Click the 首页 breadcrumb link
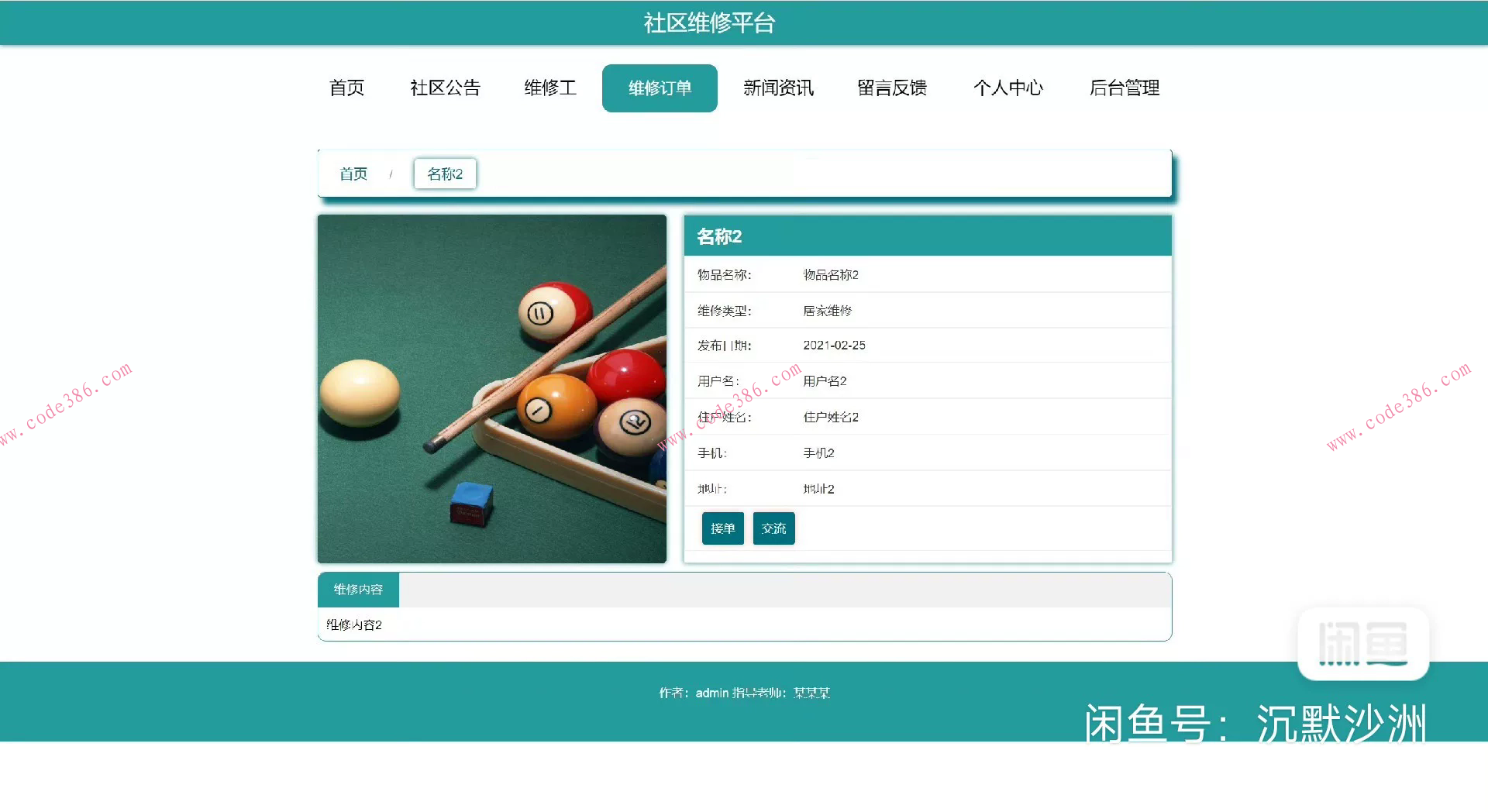The image size is (1488, 812). (353, 174)
